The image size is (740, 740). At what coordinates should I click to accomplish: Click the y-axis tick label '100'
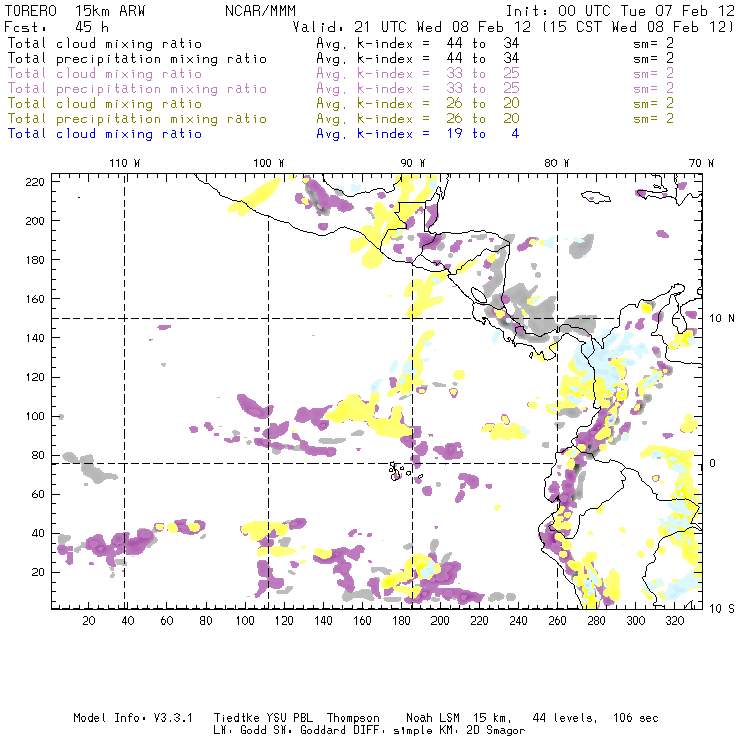click(35, 416)
